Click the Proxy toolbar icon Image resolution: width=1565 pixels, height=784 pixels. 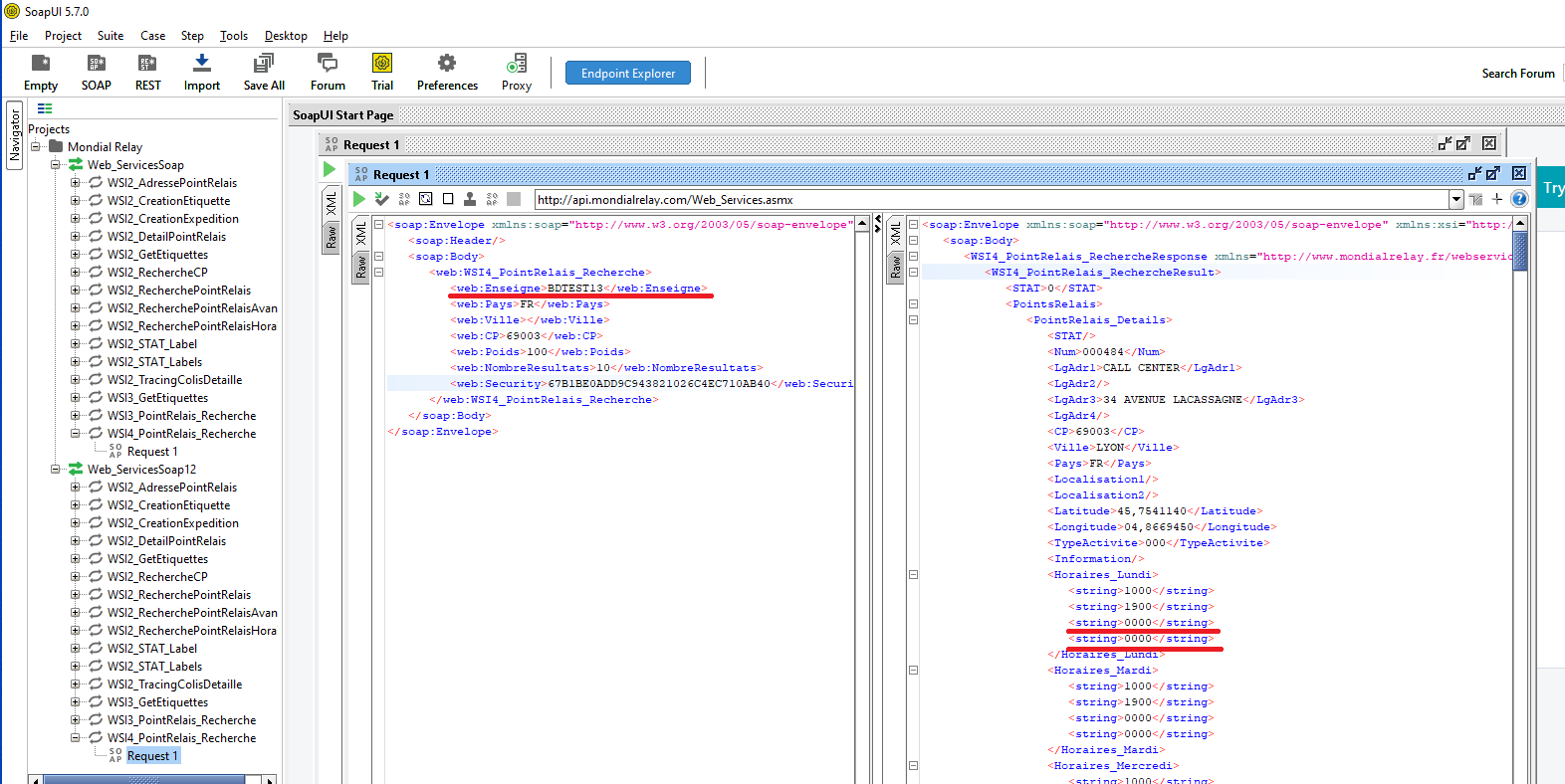pos(517,73)
